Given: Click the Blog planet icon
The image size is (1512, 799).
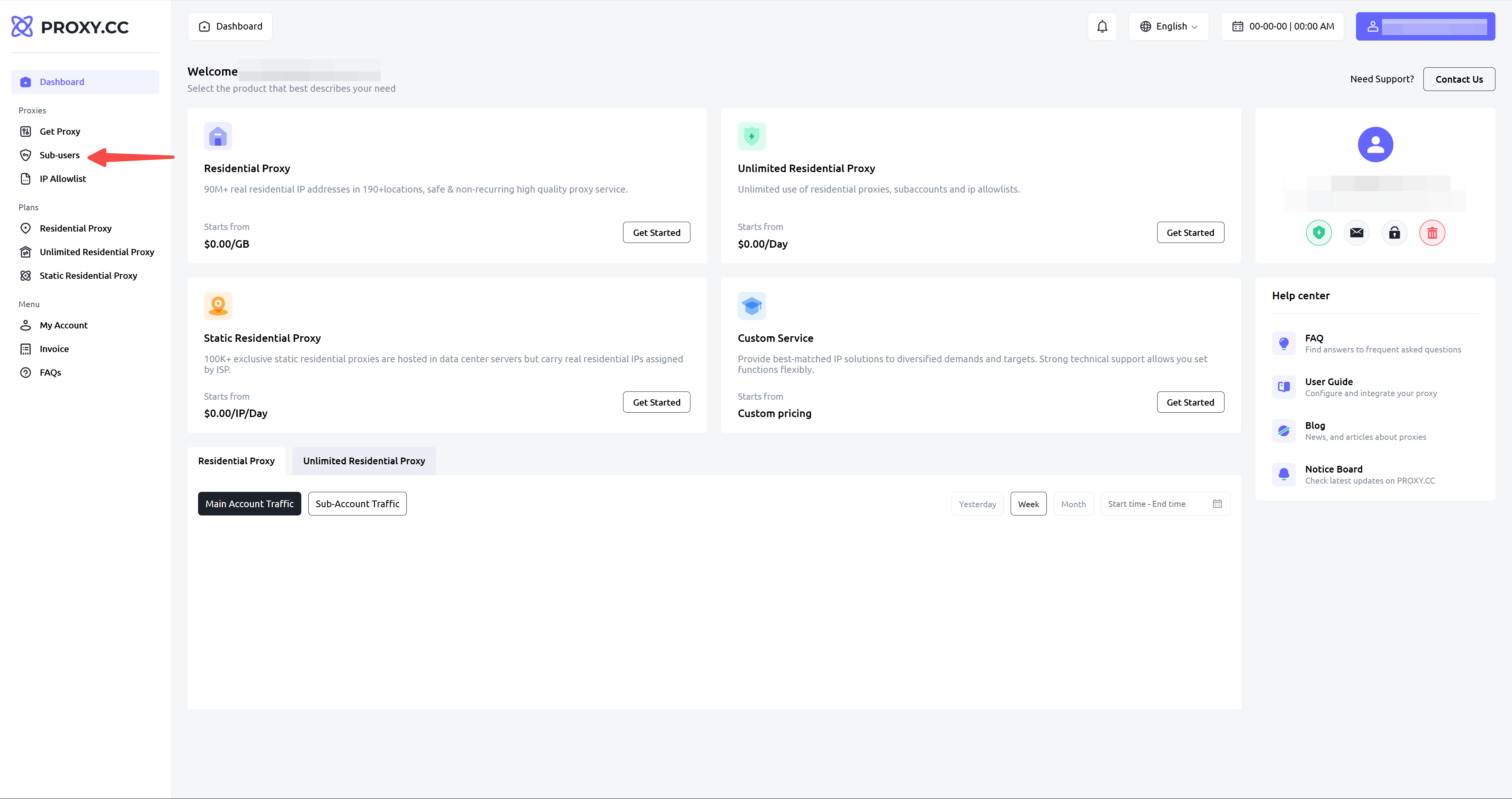Looking at the screenshot, I should coord(1284,431).
